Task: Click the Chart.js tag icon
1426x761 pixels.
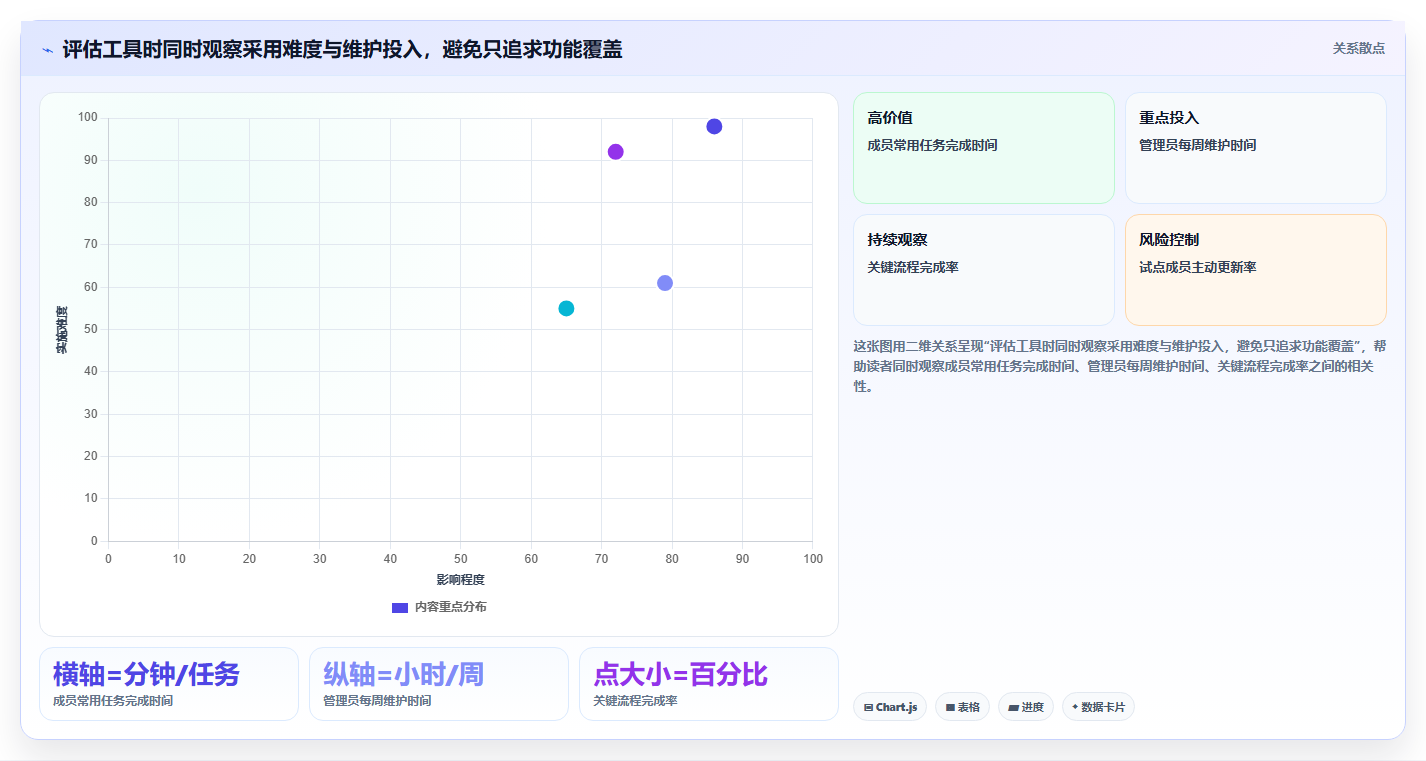Action: pyautogui.click(x=868, y=707)
